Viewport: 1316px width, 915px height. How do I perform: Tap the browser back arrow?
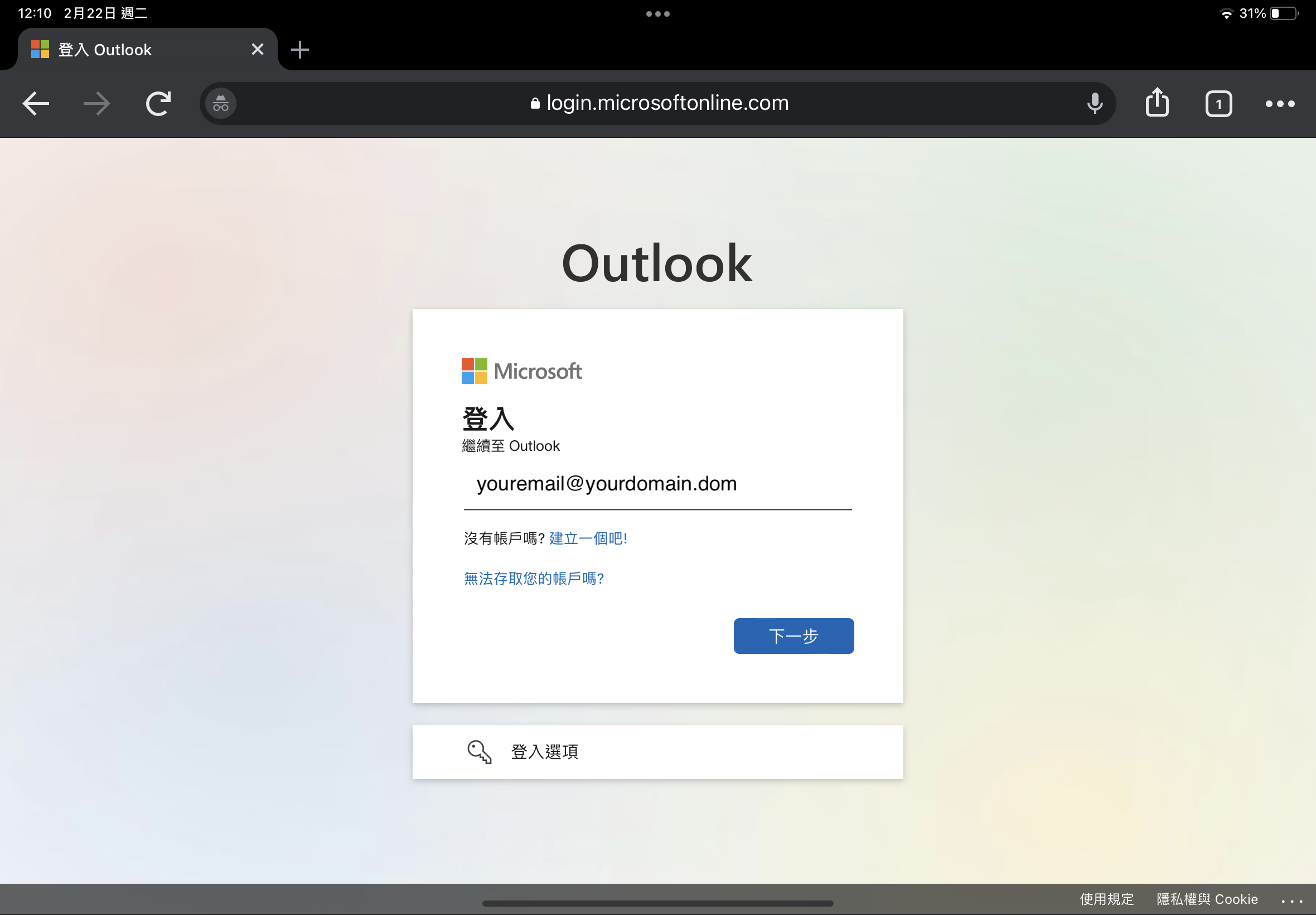coord(36,104)
